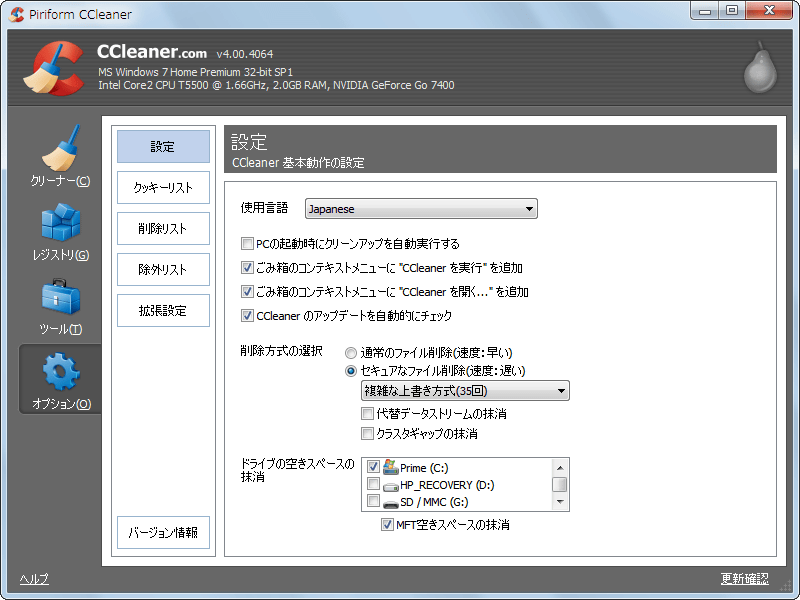The image size is (800, 600).
Task: Click the drive list scroll down arrow
Action: click(x=560, y=502)
